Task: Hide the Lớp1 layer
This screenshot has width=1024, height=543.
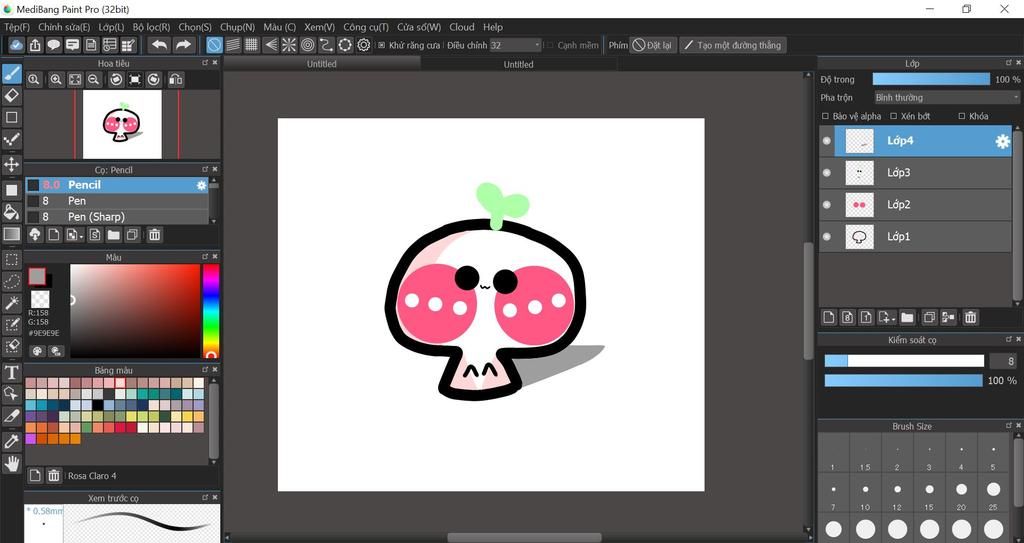Action: (827, 237)
